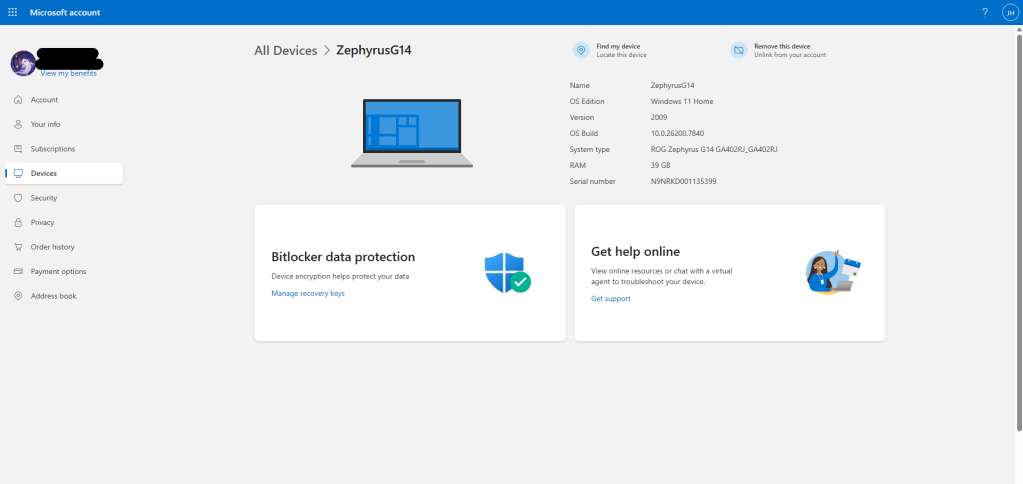Viewport: 1023px width, 484px height.
Task: Click the Privacy lock icon
Action: (x=18, y=222)
